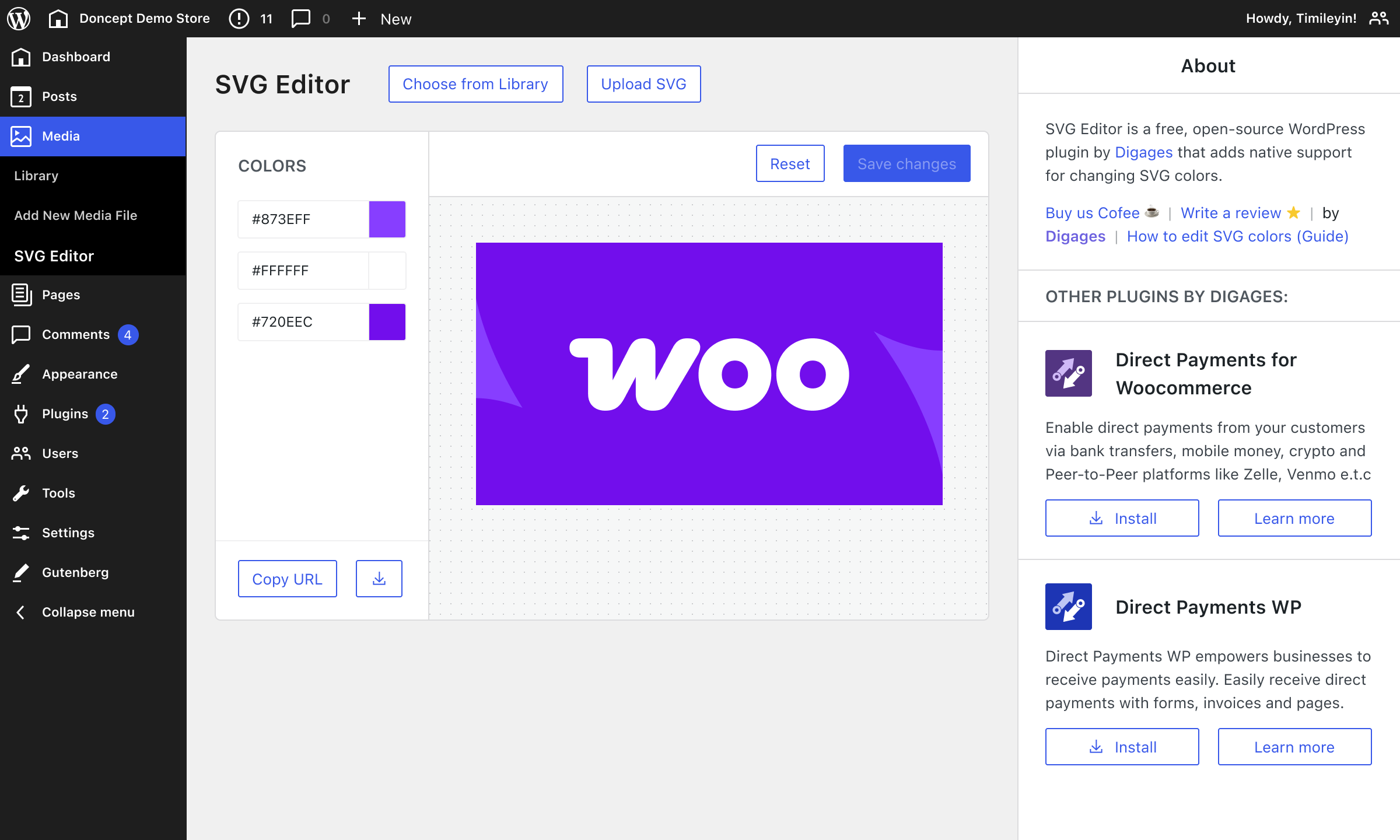This screenshot has width=1400, height=840.
Task: Open the #FFFFFF white color swatch
Action: click(x=387, y=271)
